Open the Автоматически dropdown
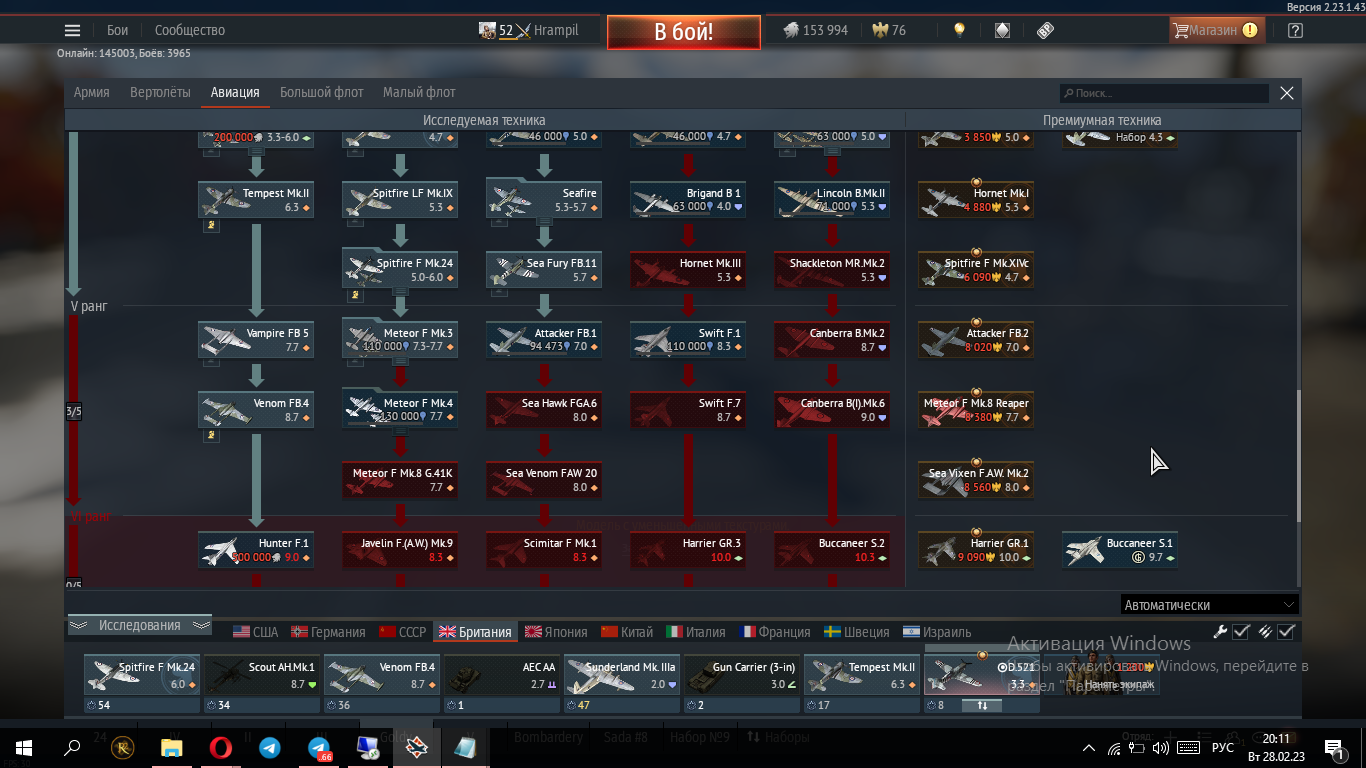The height and width of the screenshot is (768, 1366). tap(1209, 605)
